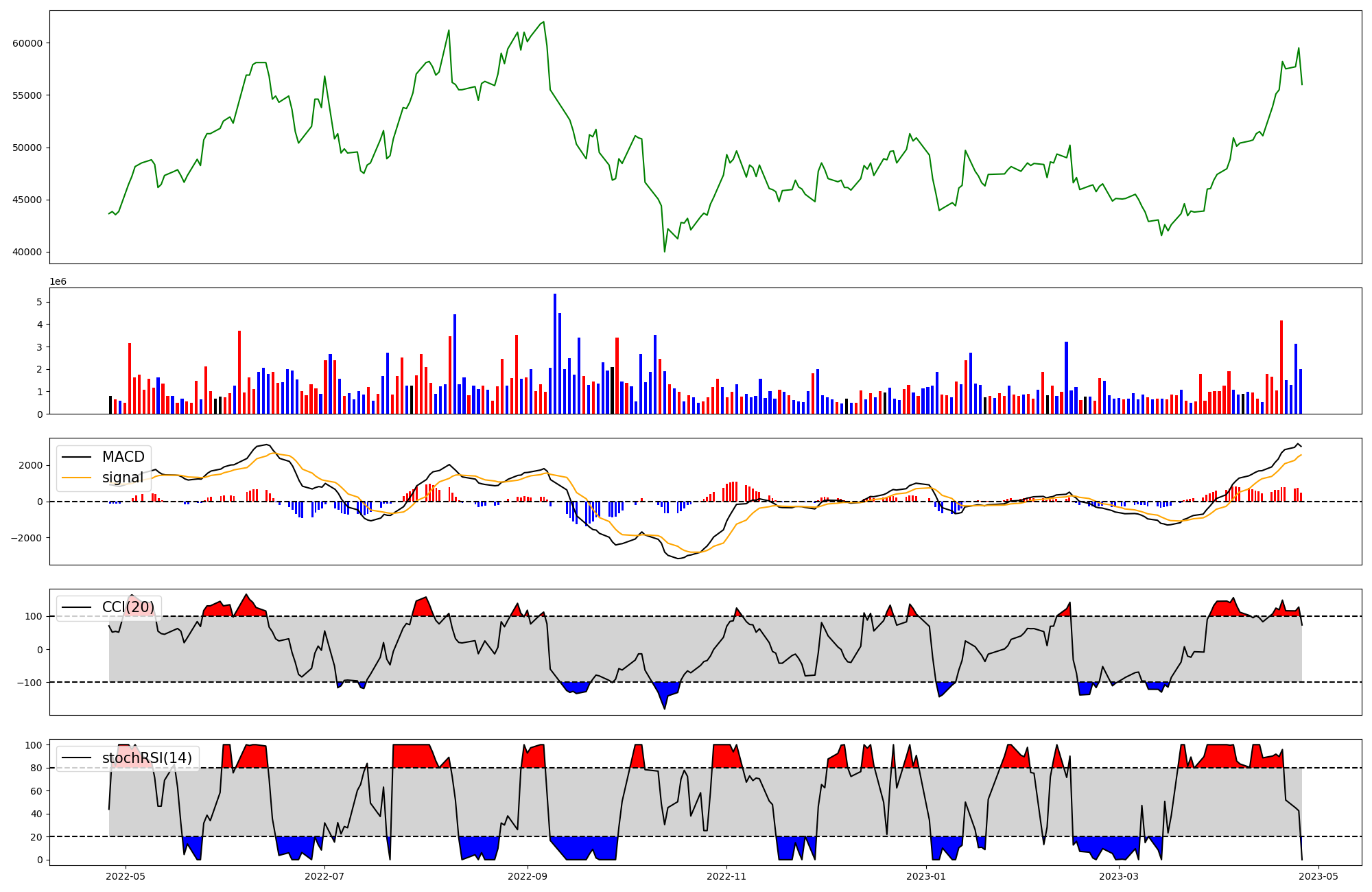1372x892 pixels.
Task: Click the MACD axis 2000 tick label
Action: (x=31, y=465)
